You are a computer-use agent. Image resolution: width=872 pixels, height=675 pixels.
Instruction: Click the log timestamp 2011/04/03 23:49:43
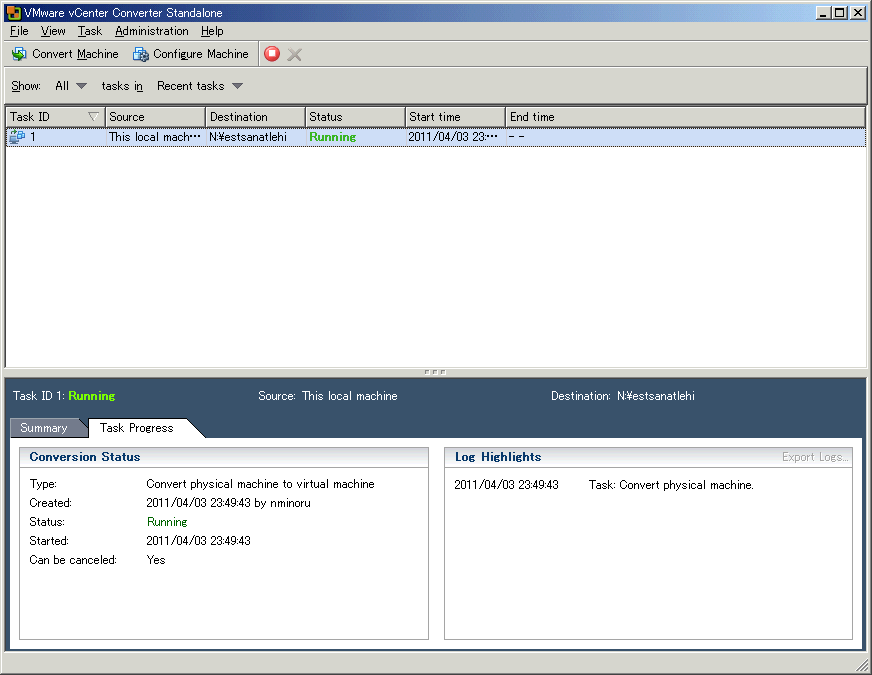point(506,485)
